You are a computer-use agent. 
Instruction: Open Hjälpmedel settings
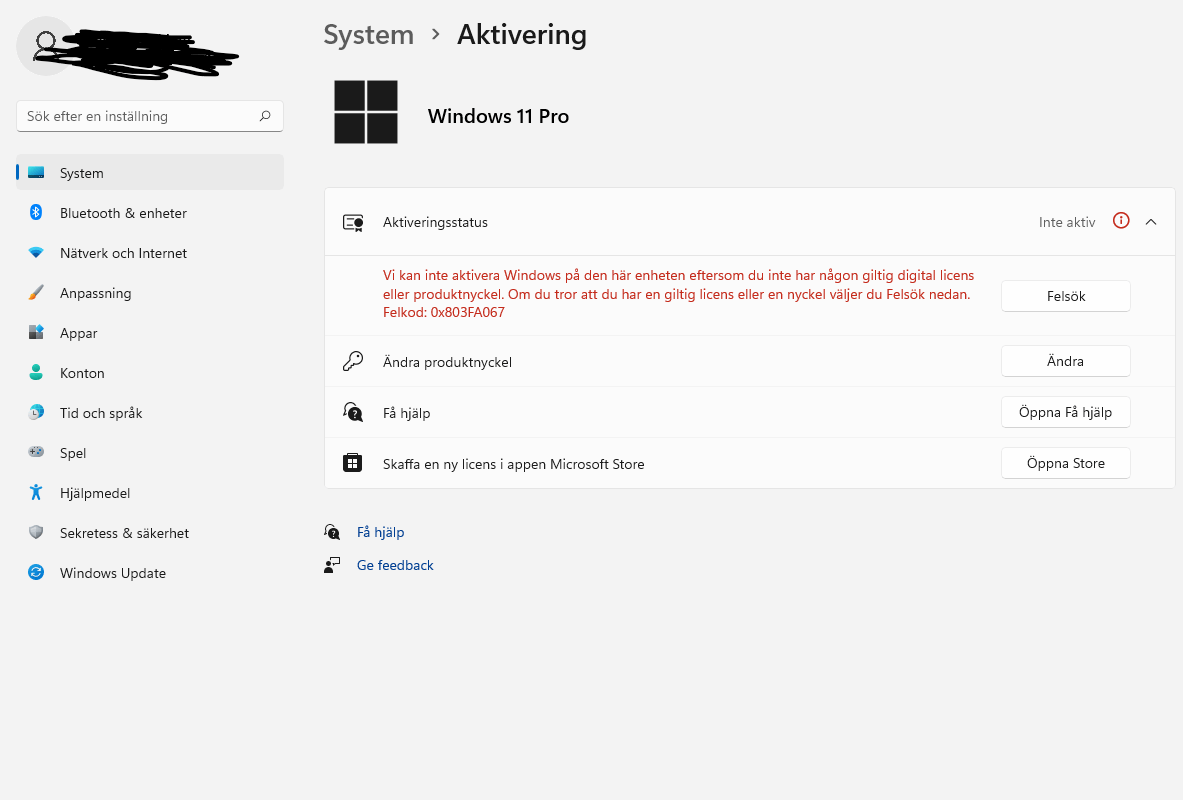coord(150,493)
